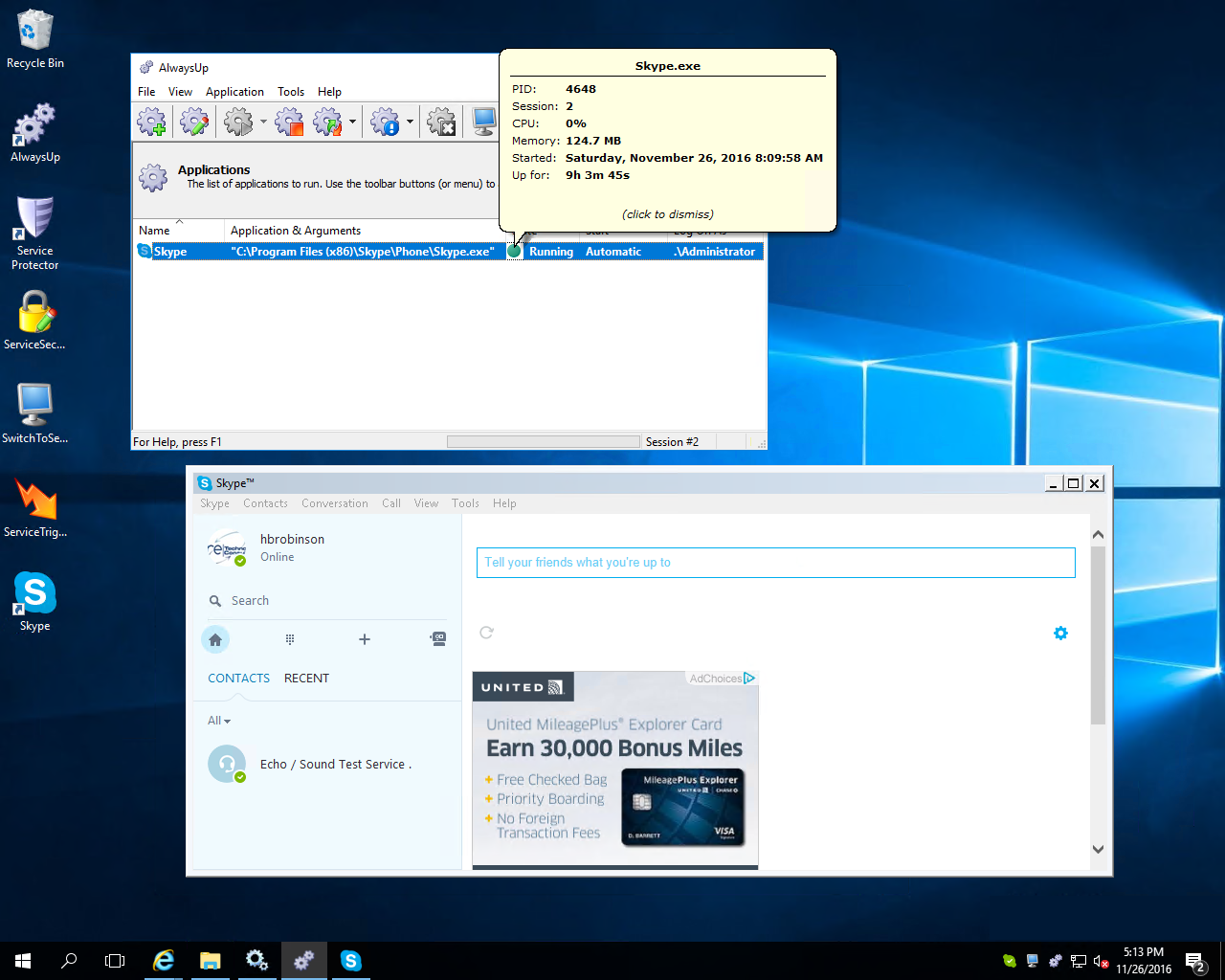
Task: Click the Add Application gear-plus icon
Action: click(x=151, y=122)
